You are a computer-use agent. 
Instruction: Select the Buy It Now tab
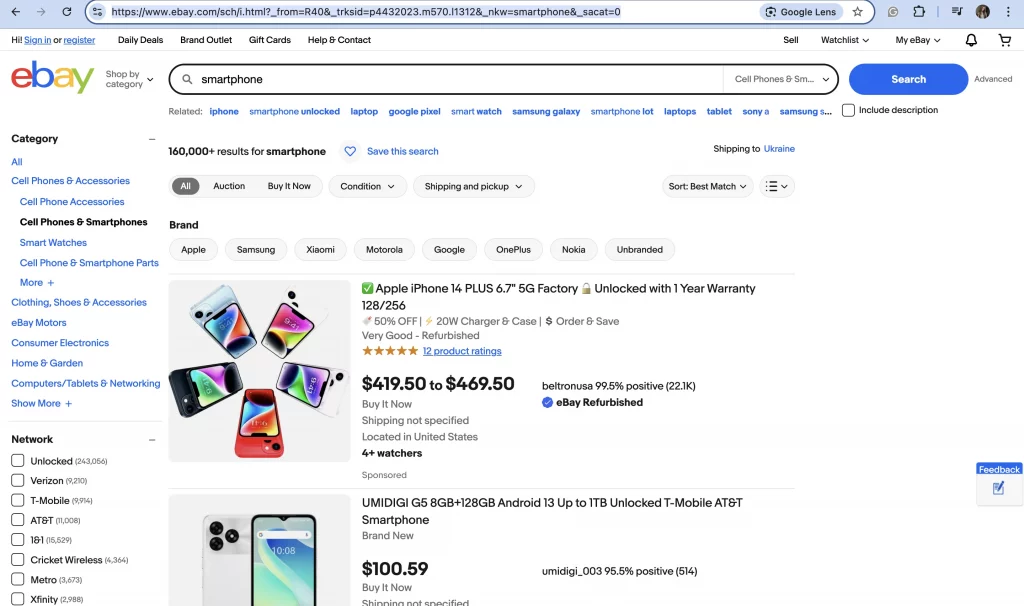289,186
